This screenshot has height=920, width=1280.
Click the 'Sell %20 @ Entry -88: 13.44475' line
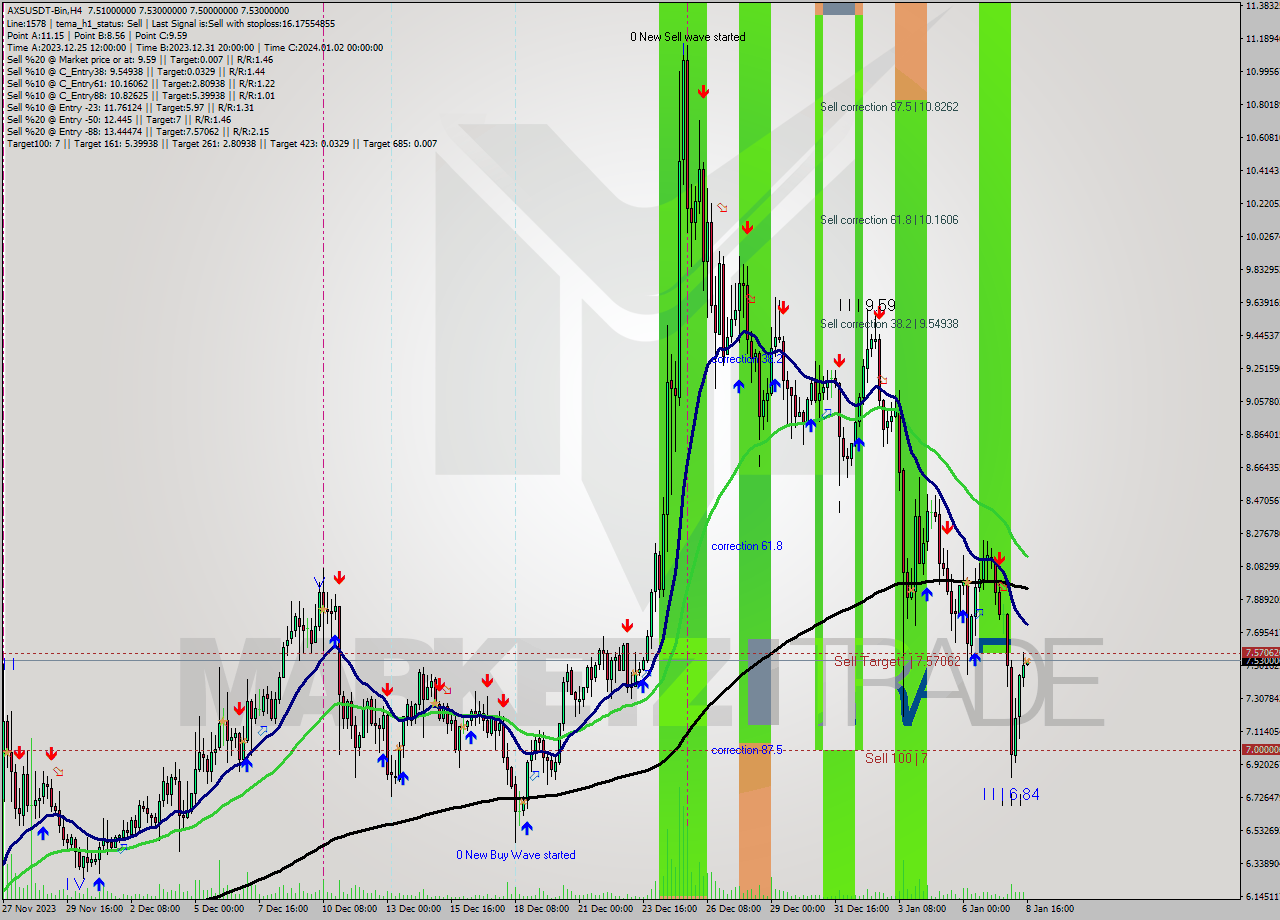[x=137, y=131]
